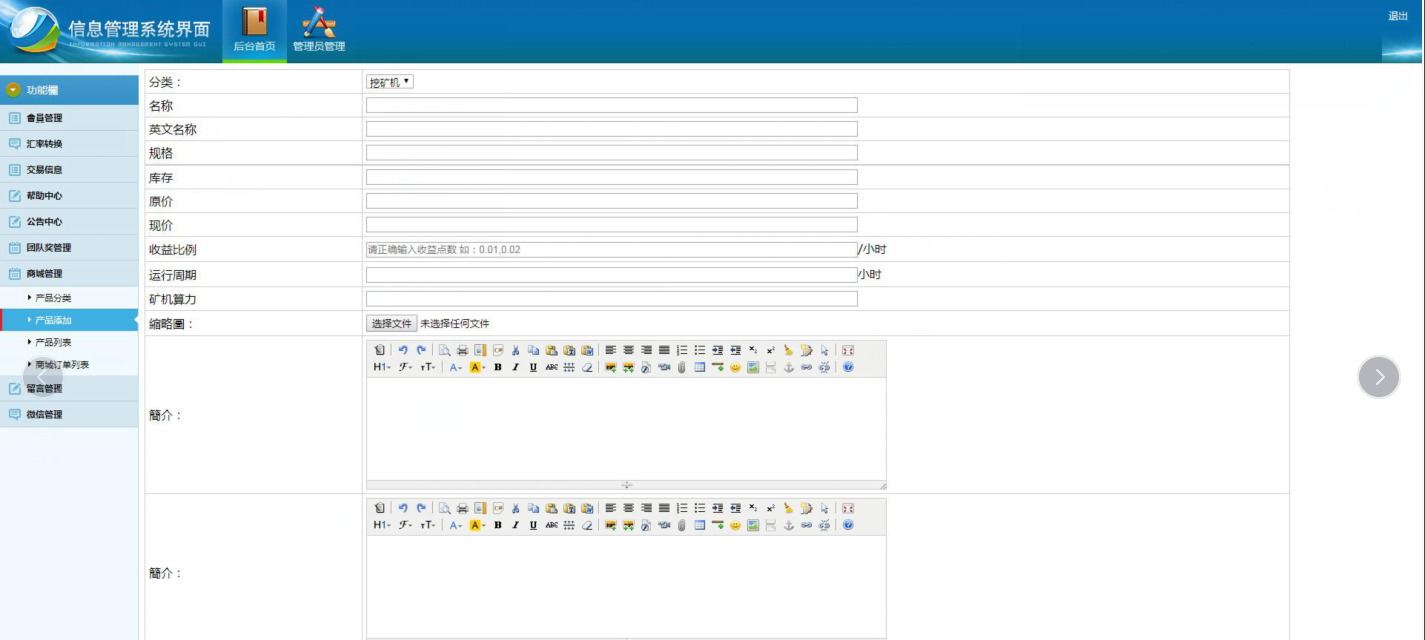Open H1 heading dropdown in first 簡介 editor
Screen dimensions: 1425x640
coord(382,367)
